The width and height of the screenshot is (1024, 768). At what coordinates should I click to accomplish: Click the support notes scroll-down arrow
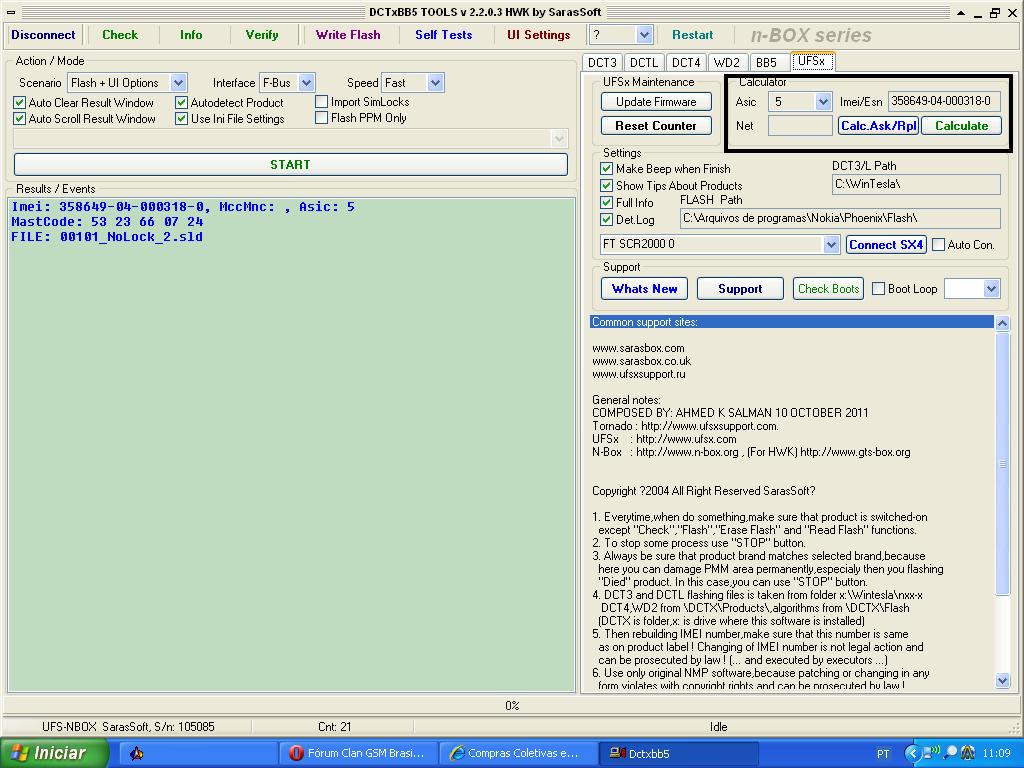click(1002, 680)
